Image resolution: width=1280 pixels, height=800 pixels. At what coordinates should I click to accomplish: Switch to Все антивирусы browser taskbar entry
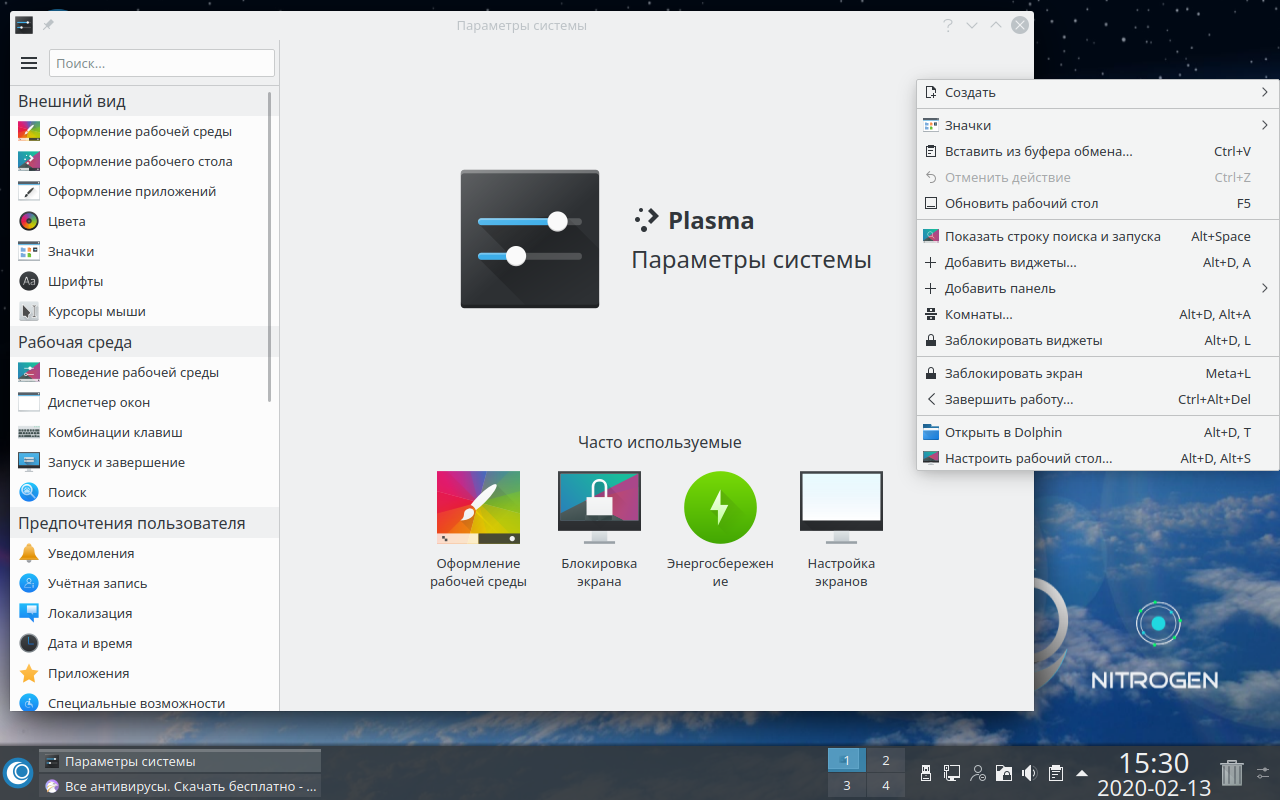coord(180,787)
